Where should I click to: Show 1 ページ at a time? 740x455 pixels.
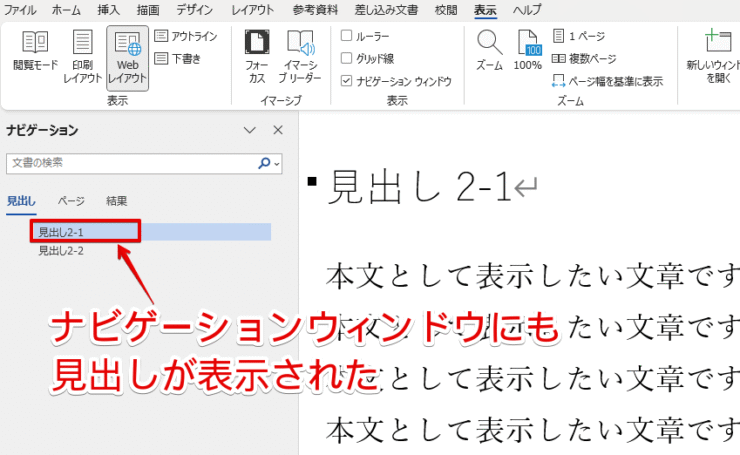[579, 36]
